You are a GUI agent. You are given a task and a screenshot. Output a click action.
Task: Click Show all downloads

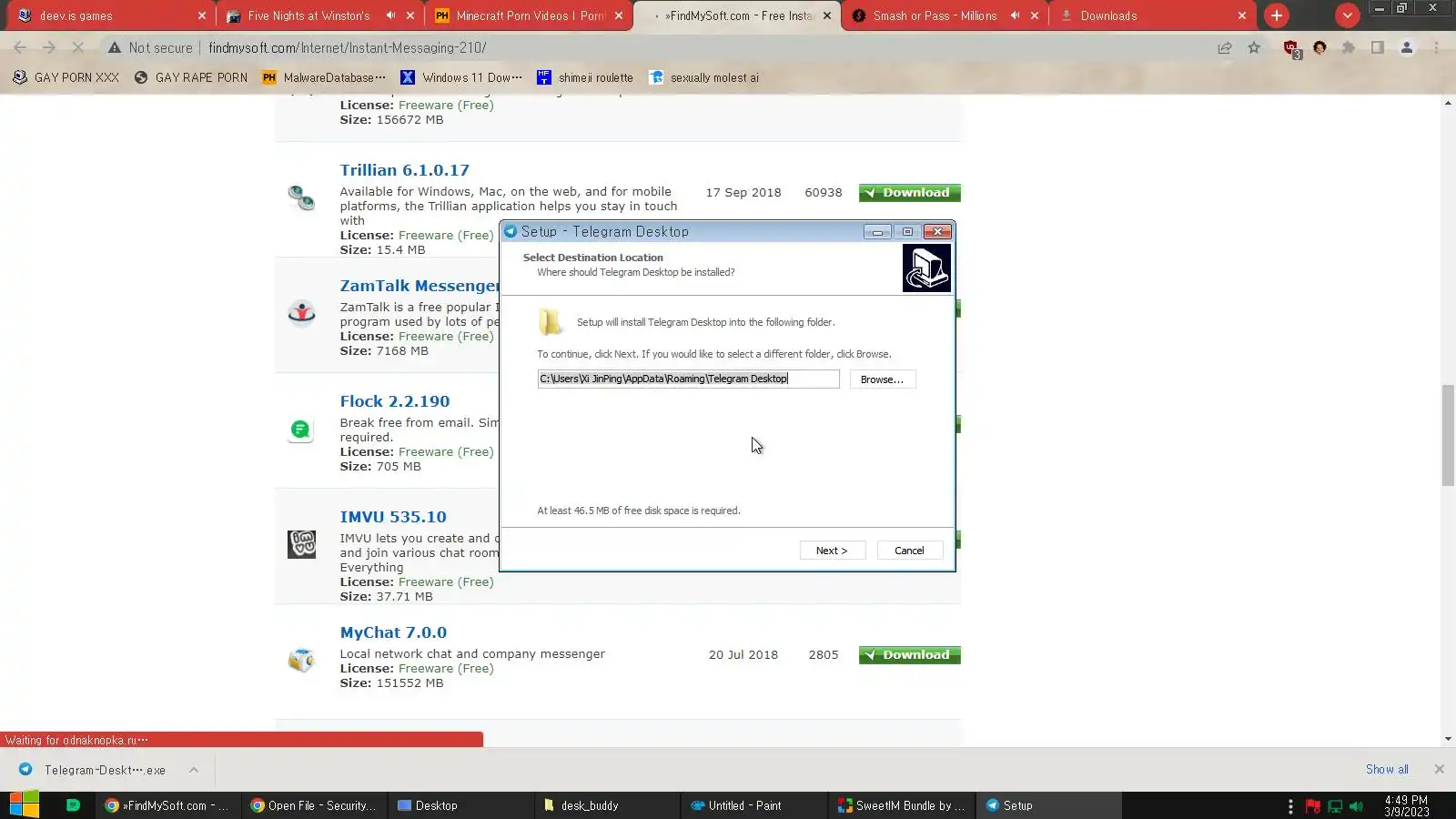click(x=1386, y=770)
